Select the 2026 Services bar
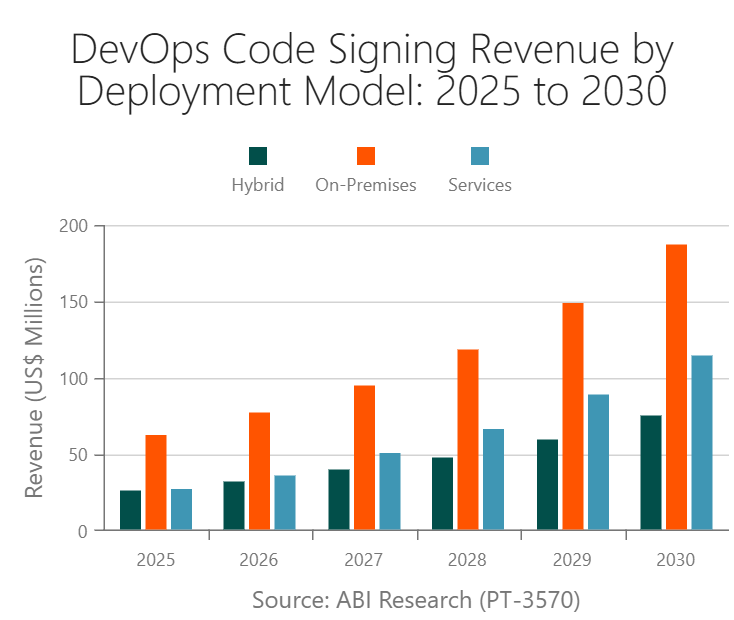The width and height of the screenshot is (734, 620). pyautogui.click(x=285, y=502)
